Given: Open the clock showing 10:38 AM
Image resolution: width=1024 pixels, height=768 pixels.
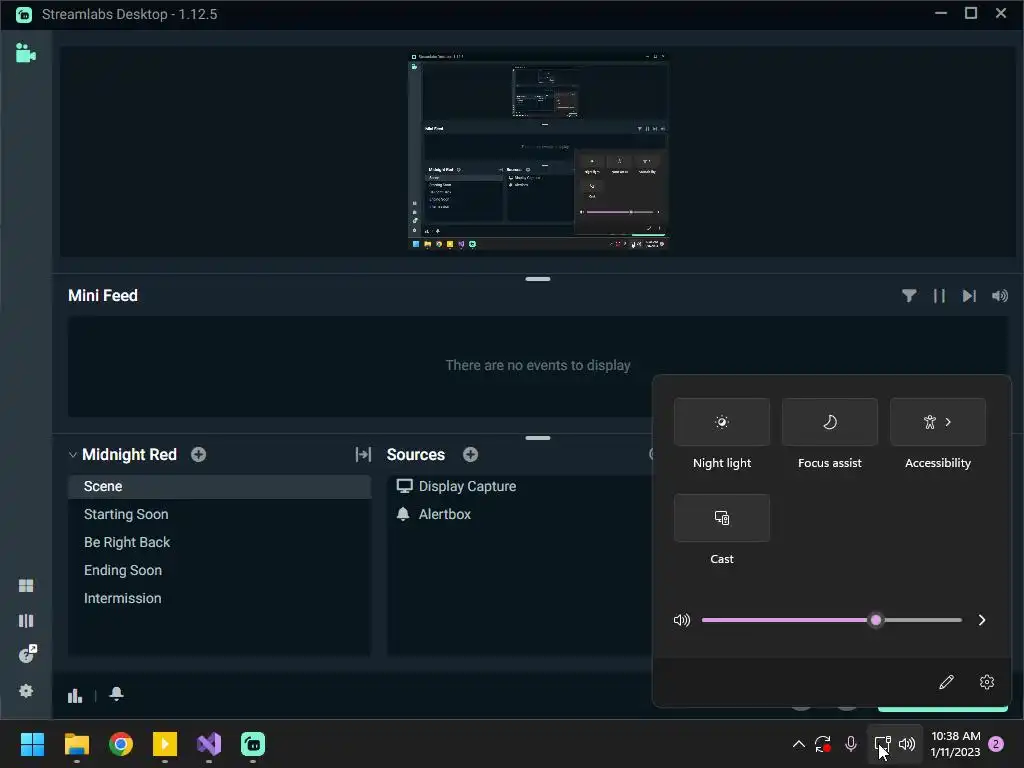Looking at the screenshot, I should 955,744.
